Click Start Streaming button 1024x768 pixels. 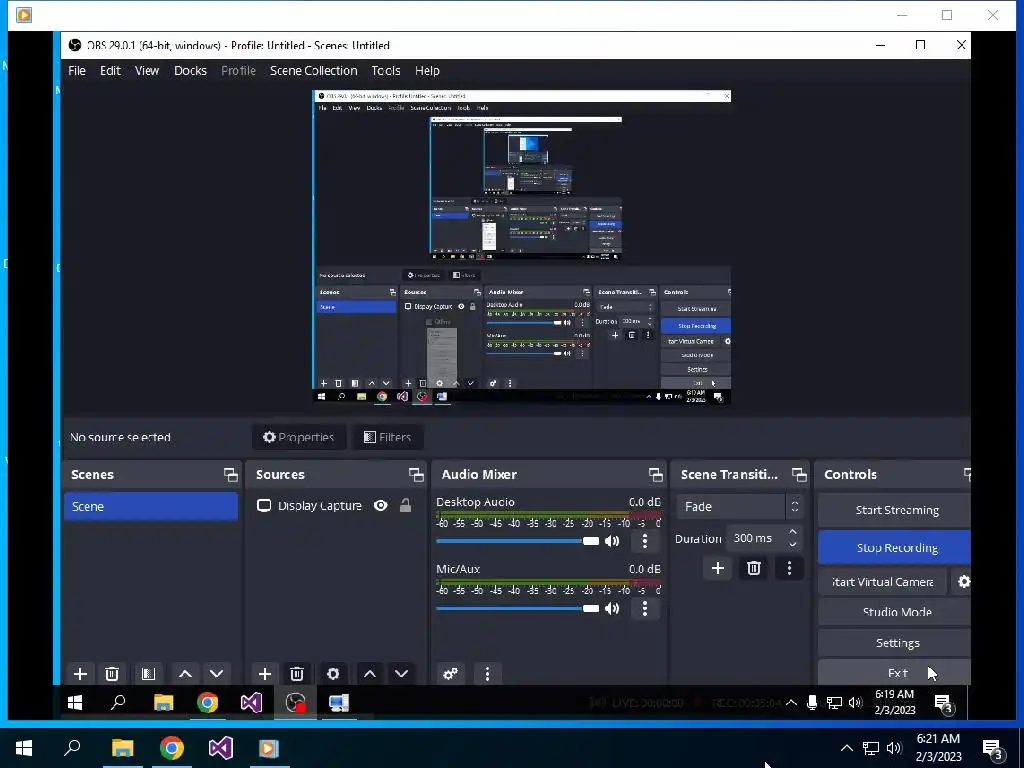[x=895, y=510]
